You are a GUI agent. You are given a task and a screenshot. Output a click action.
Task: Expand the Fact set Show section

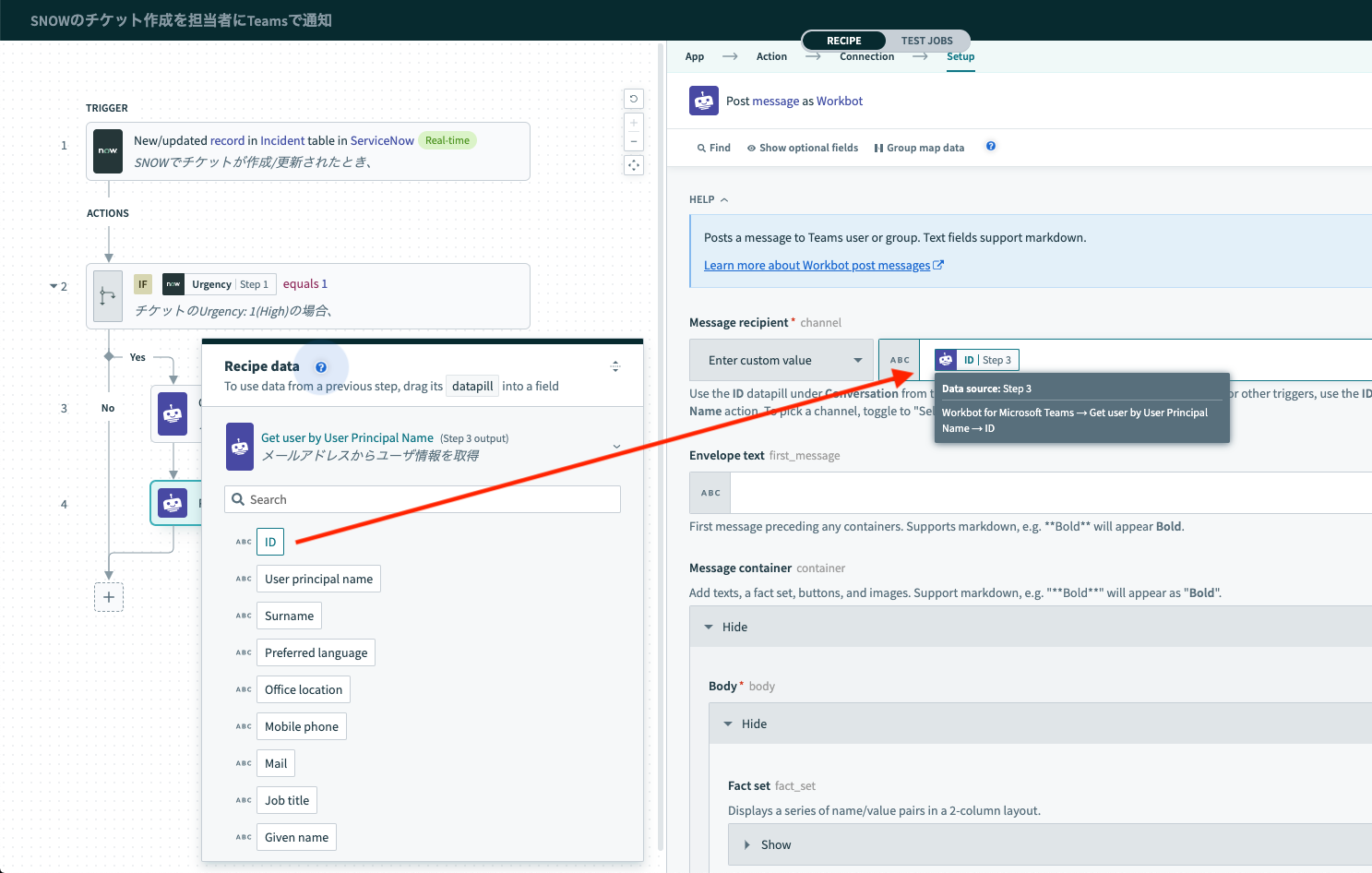click(x=768, y=844)
